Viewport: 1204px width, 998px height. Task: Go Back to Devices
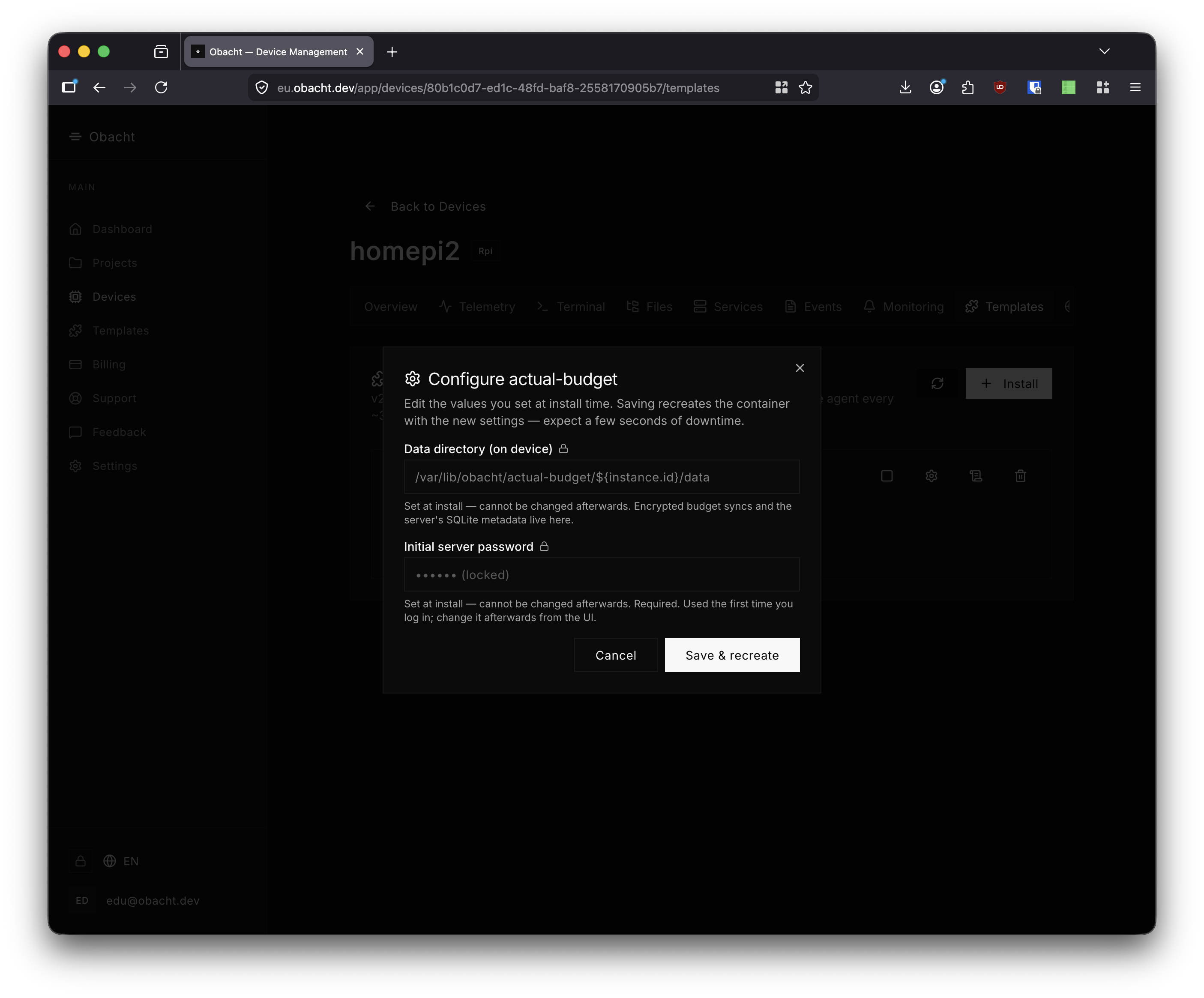click(x=425, y=206)
